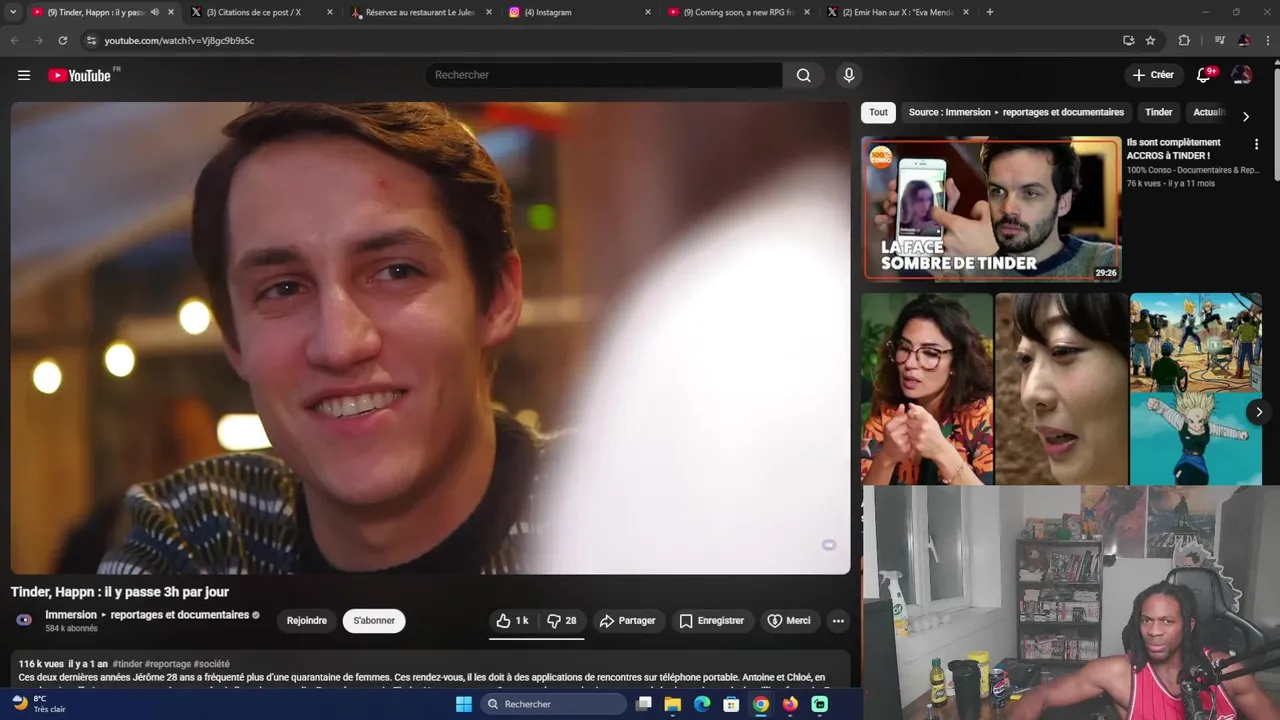The width and height of the screenshot is (1280, 720).
Task: Open Immersion reportages et documentaires channel link
Action: [147, 615]
